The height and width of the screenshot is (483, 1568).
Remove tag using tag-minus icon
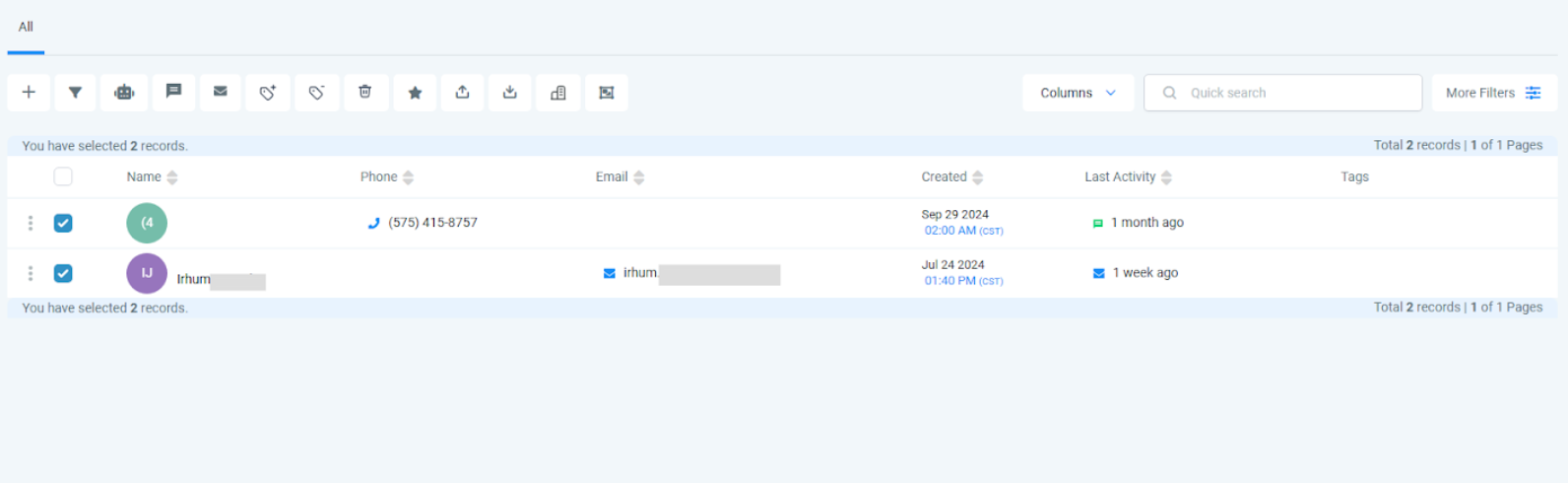coord(316,93)
